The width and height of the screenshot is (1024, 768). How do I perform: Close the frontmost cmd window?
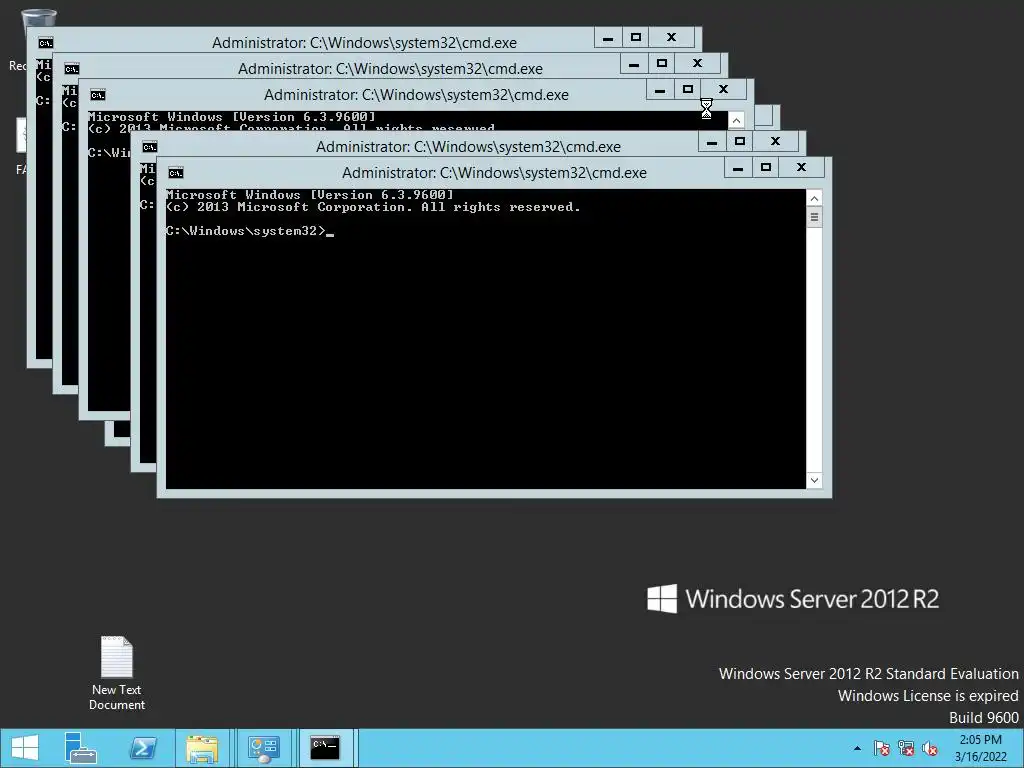click(802, 168)
